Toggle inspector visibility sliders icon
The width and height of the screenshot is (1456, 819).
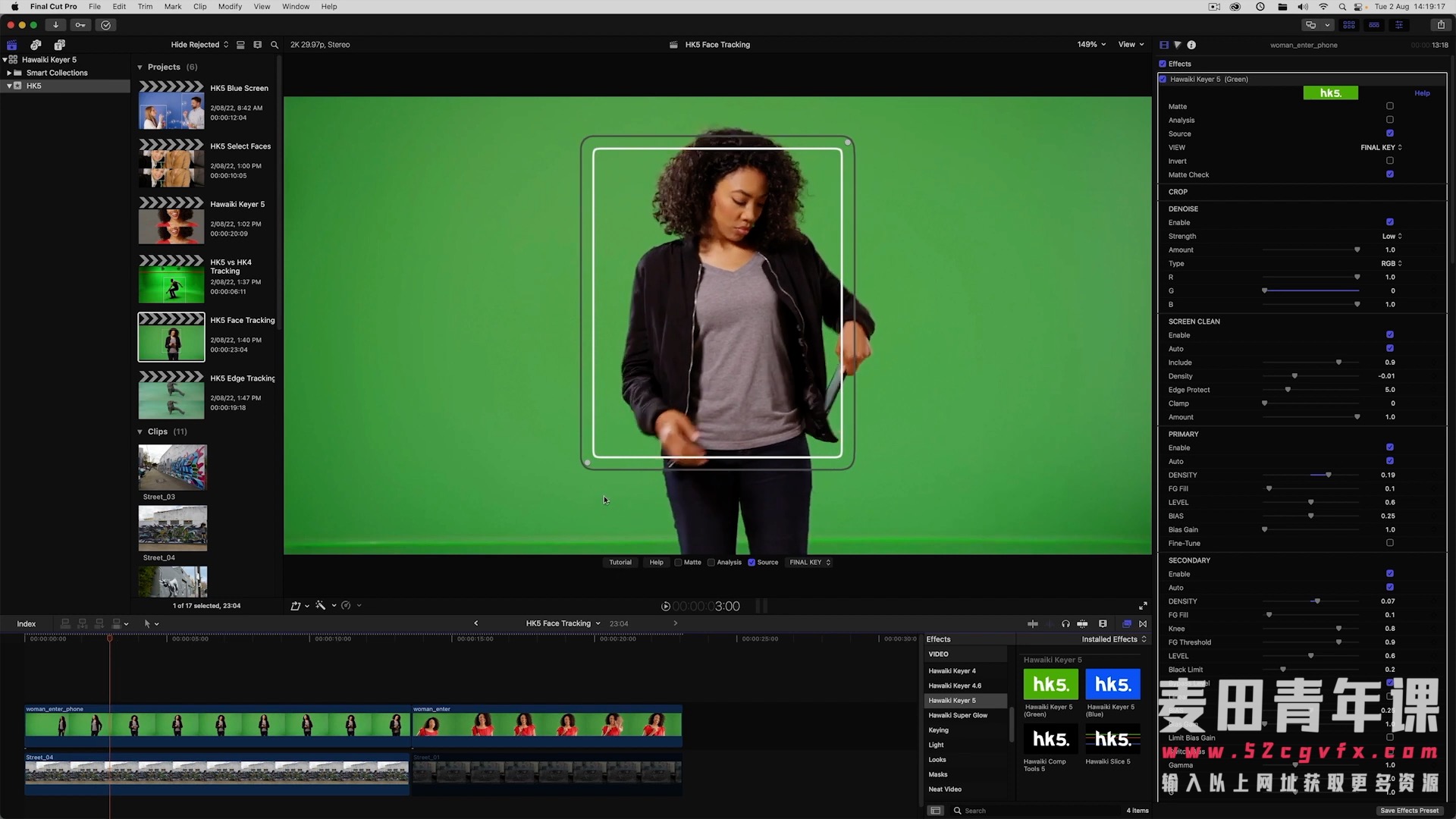tap(1399, 25)
